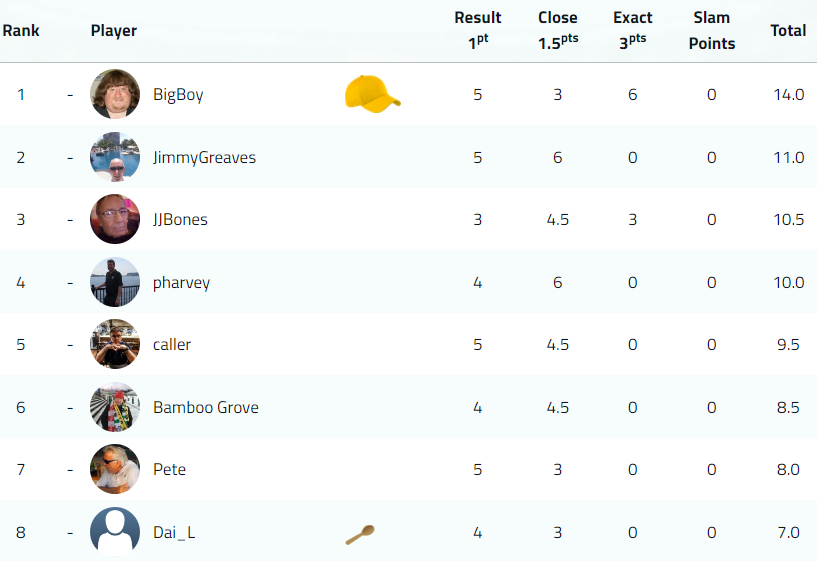Click caller's profile picture
This screenshot has width=817, height=561.
[x=115, y=344]
